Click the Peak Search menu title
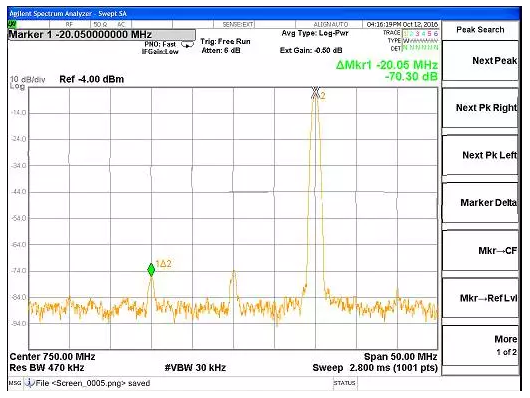Screen dimensions: 530x398 point(480,30)
